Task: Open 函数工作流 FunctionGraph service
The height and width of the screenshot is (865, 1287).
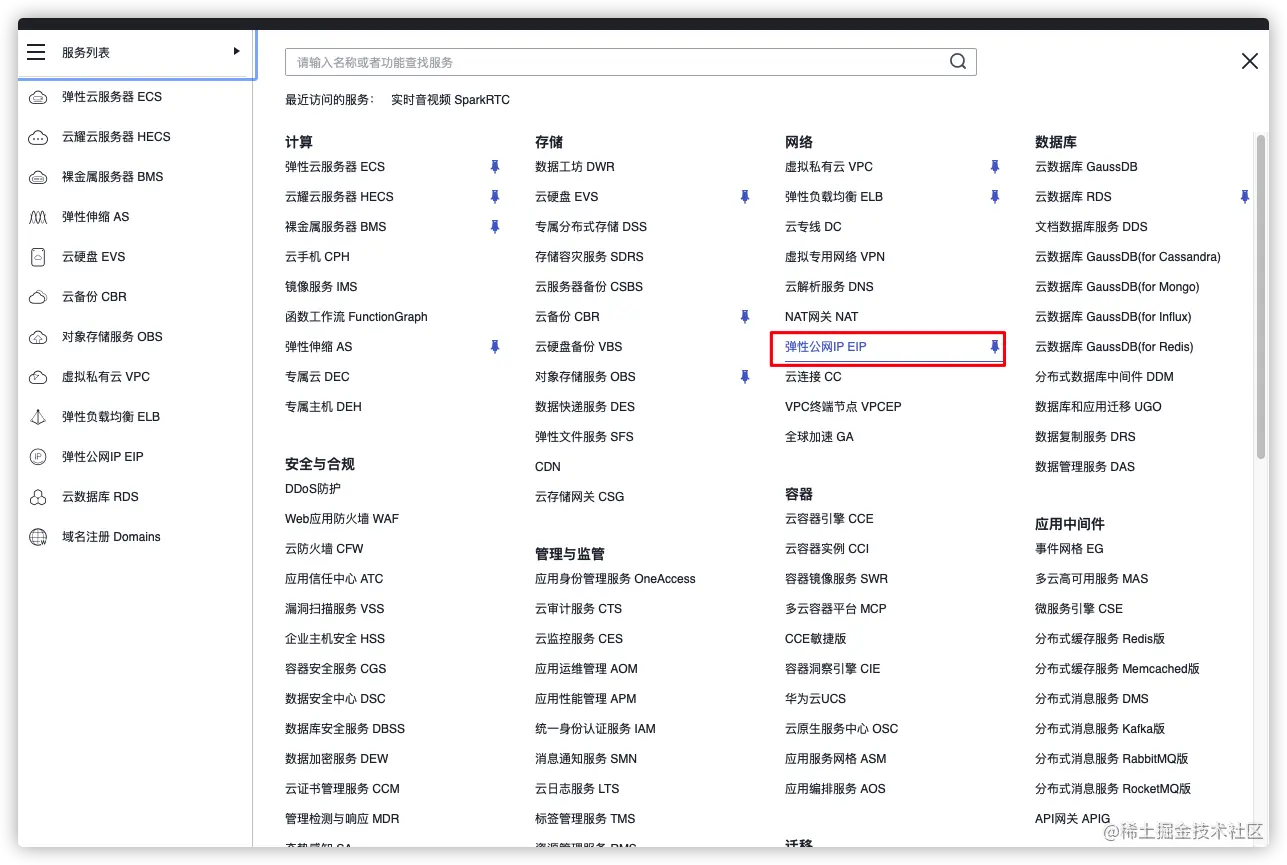Action: (x=356, y=317)
